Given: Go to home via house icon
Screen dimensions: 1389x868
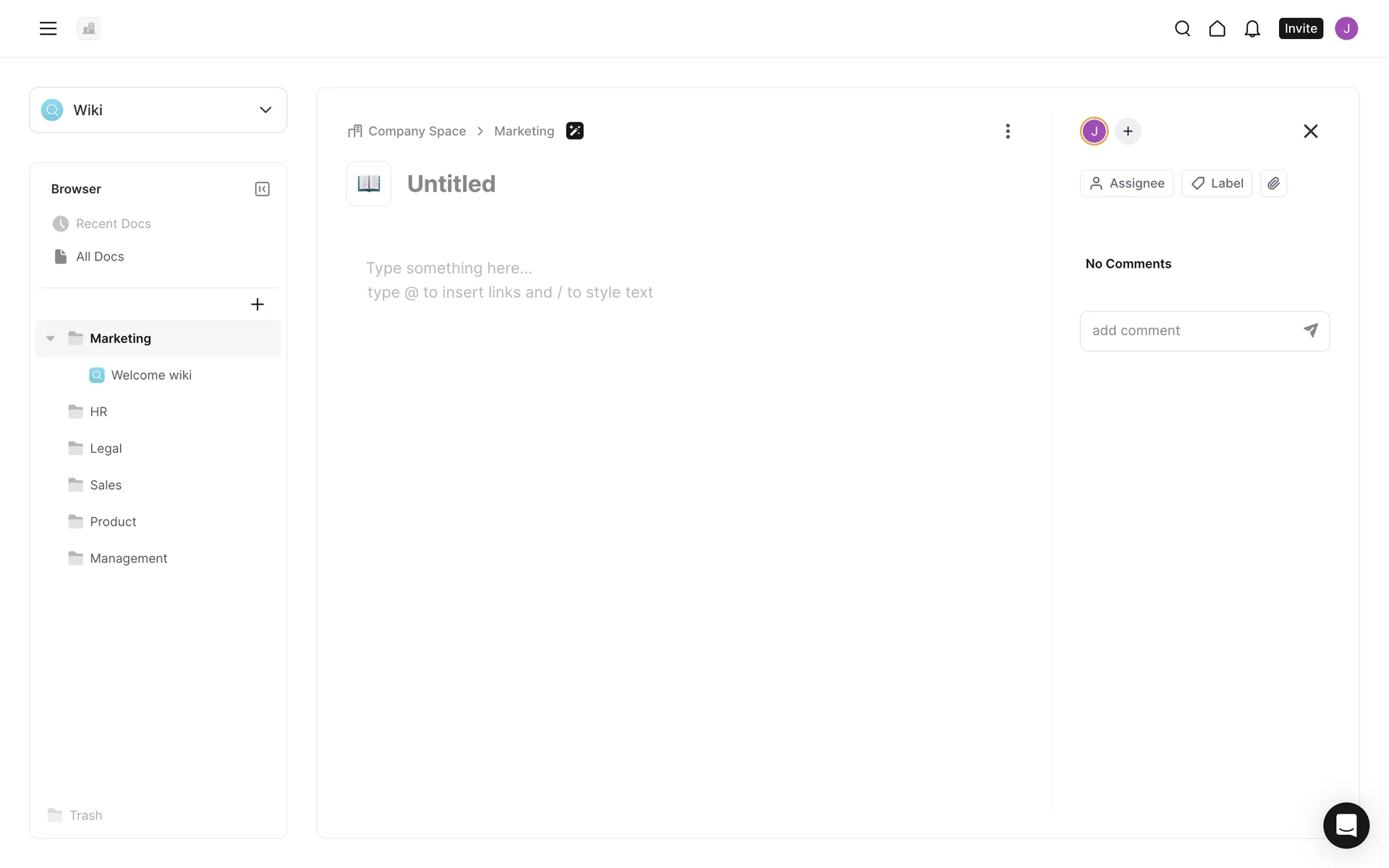Looking at the screenshot, I should pyautogui.click(x=1217, y=28).
